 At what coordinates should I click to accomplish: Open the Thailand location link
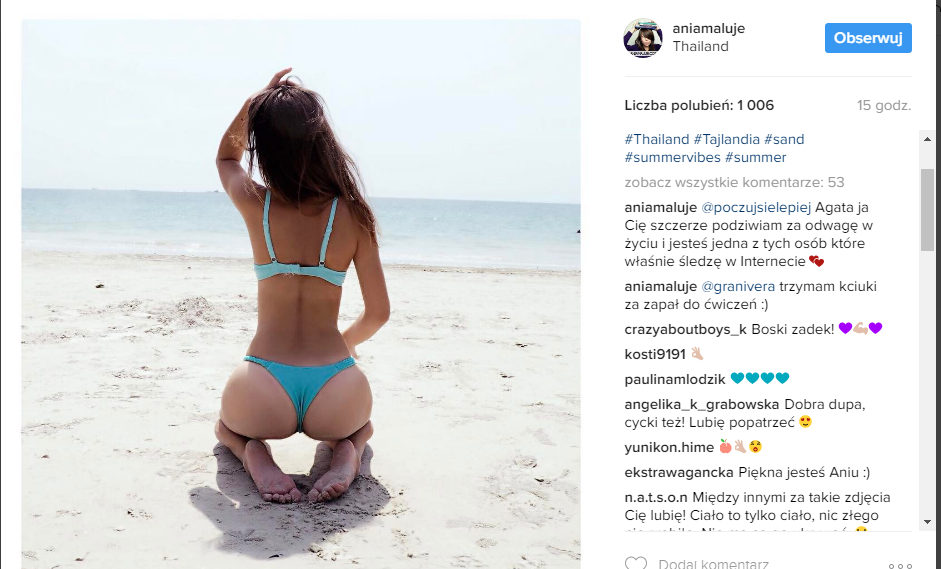point(700,46)
